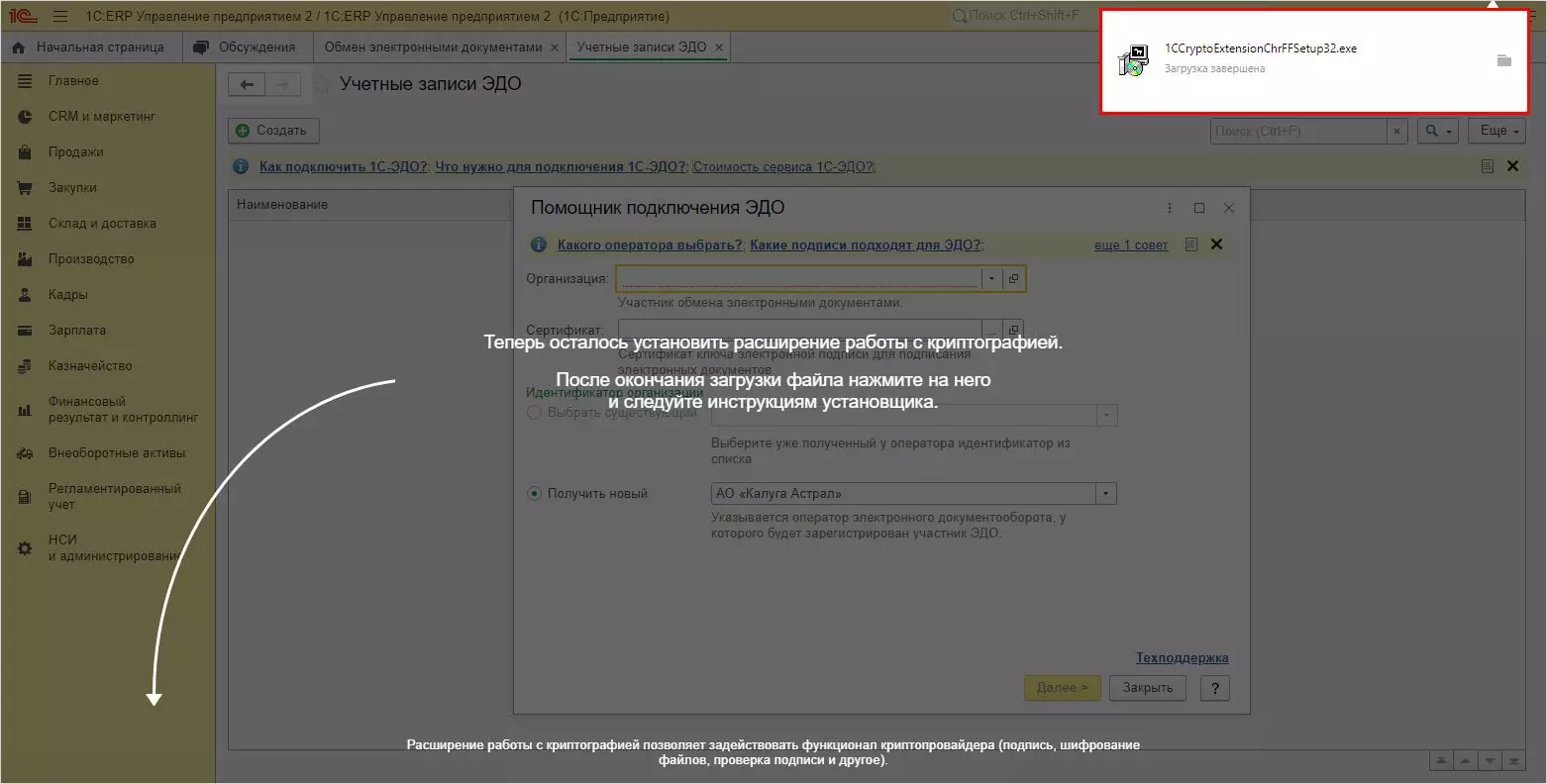The image size is (1547, 784).
Task: Open the Как подключить 1С-ЭДО? link
Action: click(344, 166)
